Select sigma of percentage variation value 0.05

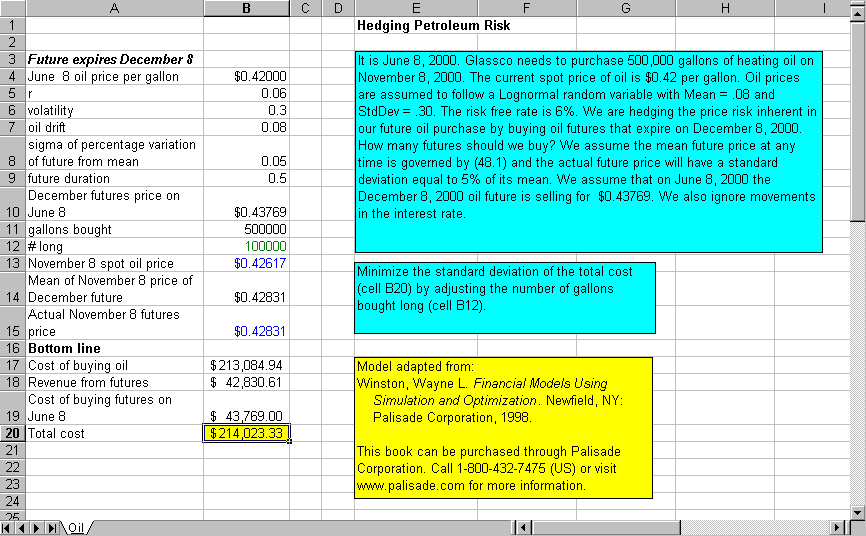246,153
